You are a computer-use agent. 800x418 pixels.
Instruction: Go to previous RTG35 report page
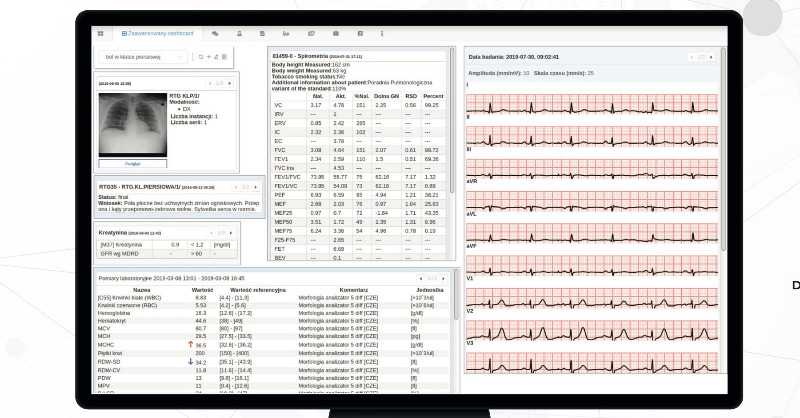tap(236, 187)
